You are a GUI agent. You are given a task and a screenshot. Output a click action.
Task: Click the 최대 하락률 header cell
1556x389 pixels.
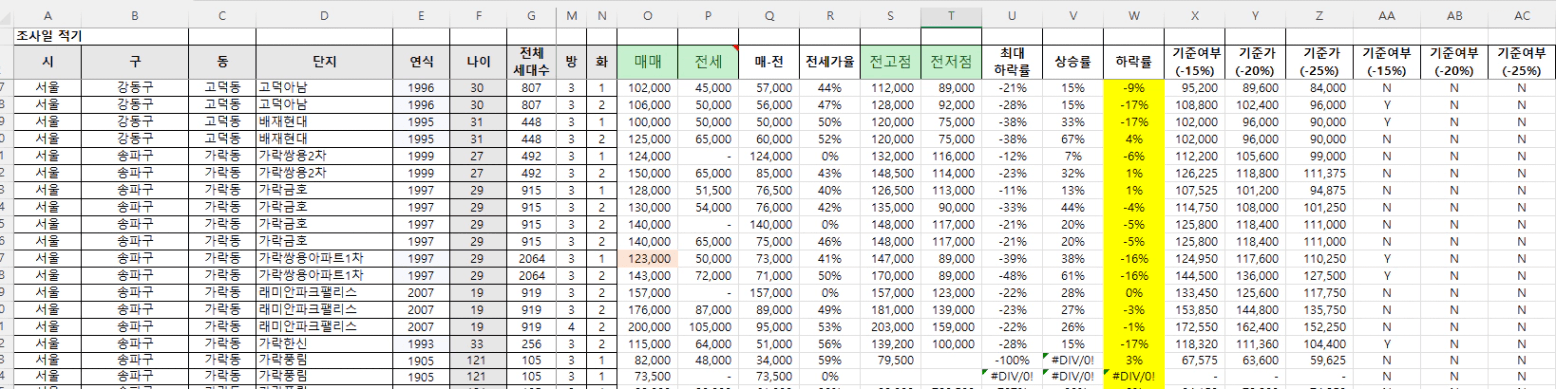click(x=1011, y=61)
